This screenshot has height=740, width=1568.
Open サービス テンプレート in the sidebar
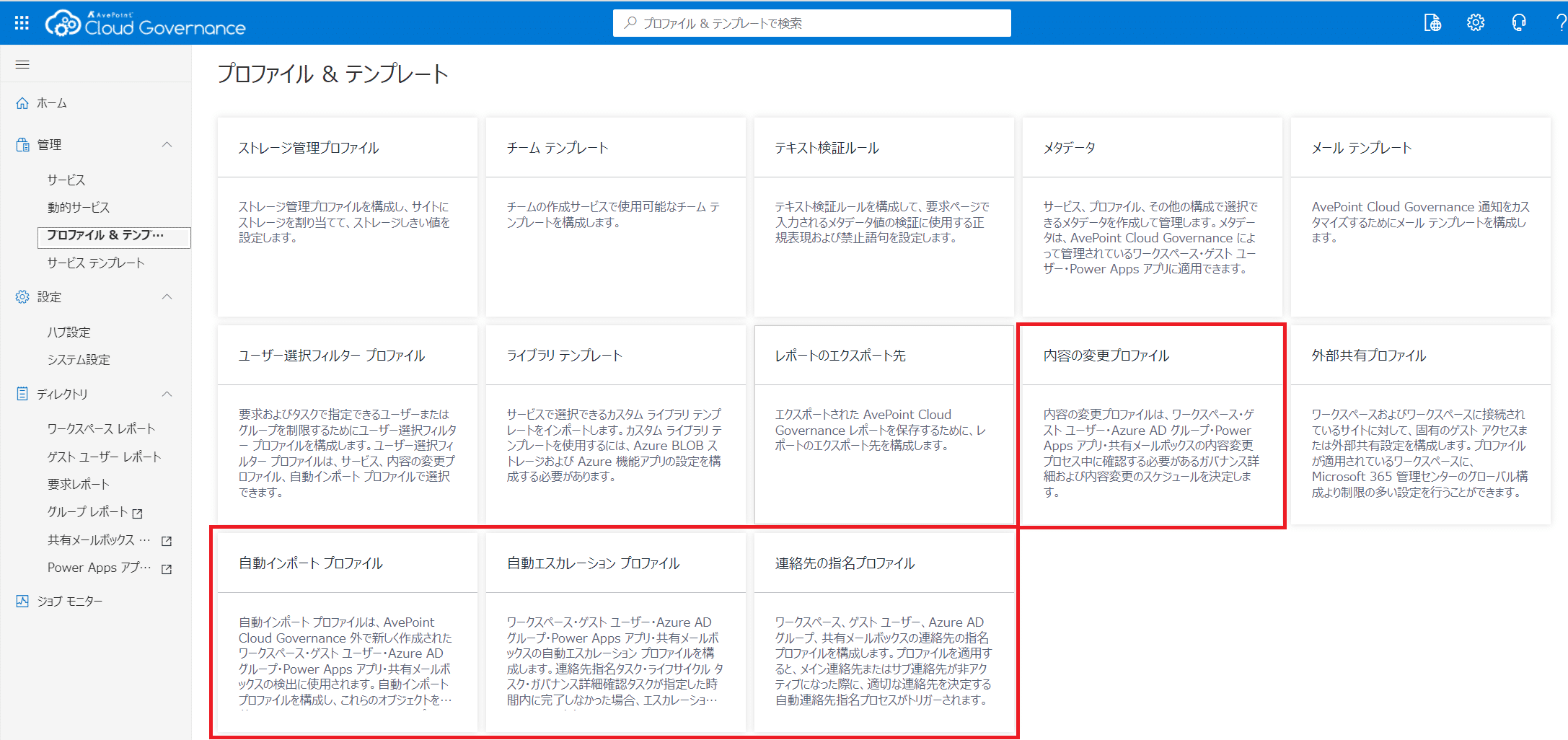(96, 263)
